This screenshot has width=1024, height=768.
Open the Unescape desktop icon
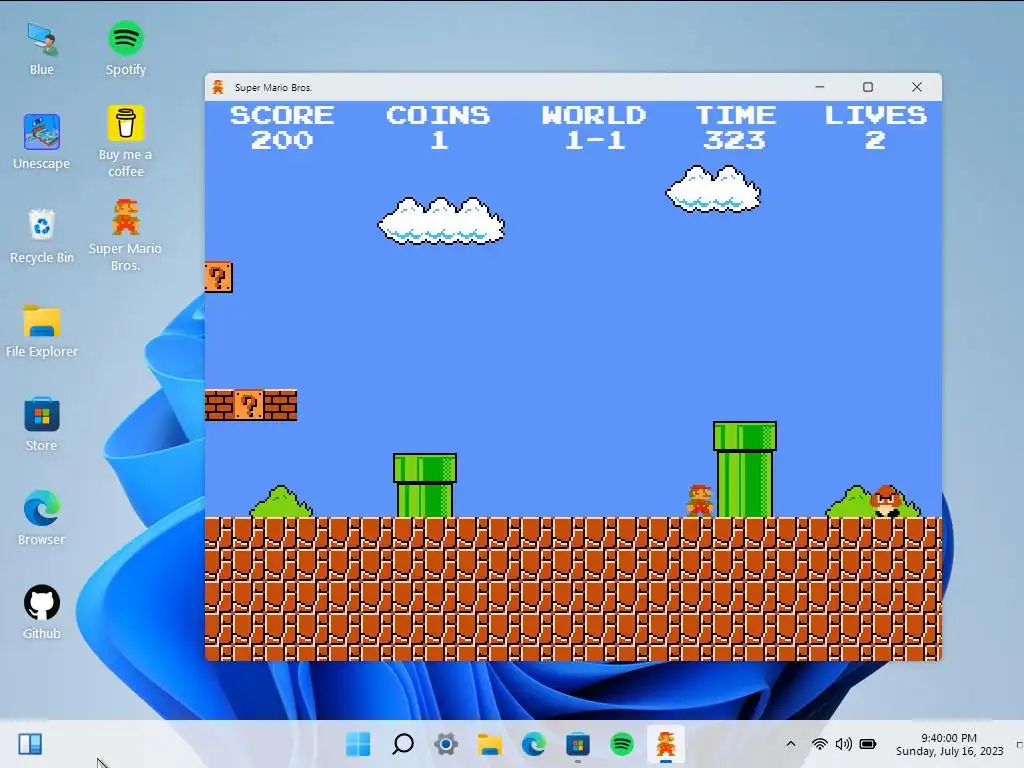click(42, 142)
